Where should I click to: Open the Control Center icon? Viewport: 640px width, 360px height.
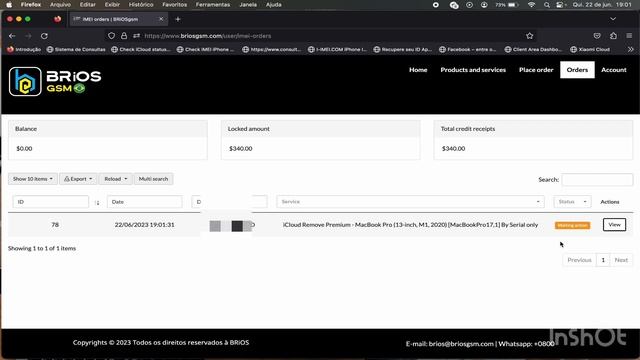(x=560, y=5)
